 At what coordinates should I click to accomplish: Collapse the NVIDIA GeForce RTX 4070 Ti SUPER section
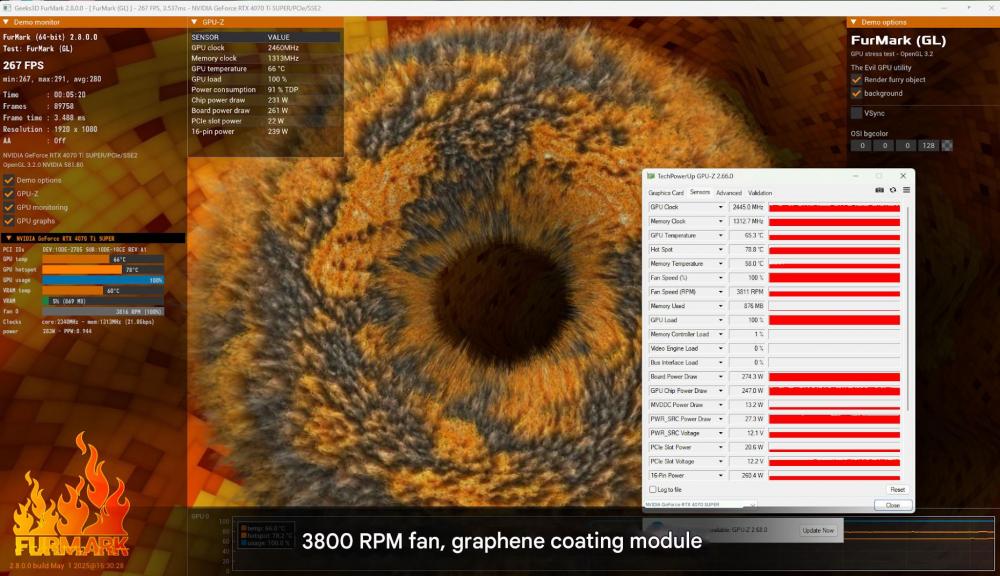(x=8, y=238)
